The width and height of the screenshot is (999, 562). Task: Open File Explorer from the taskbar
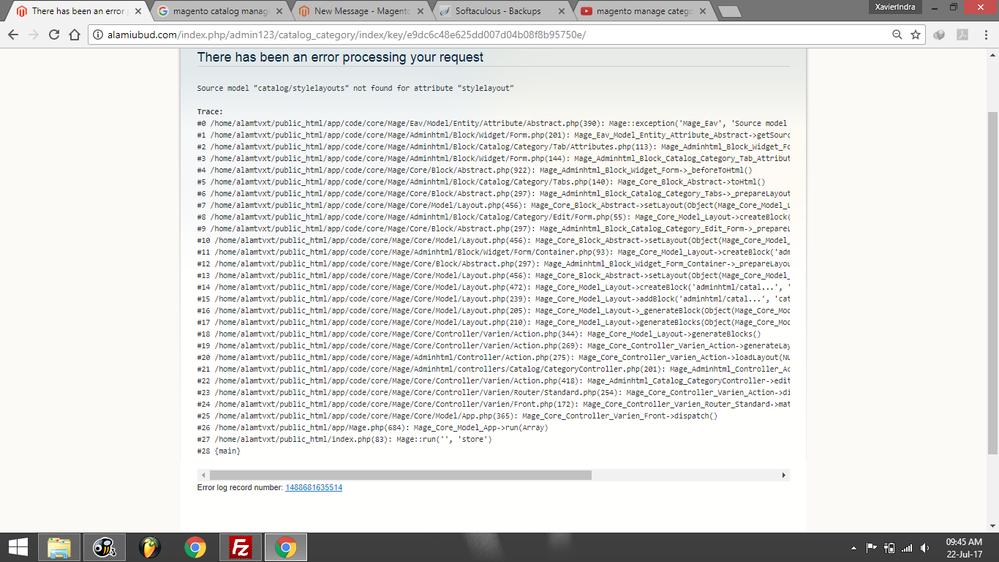58,547
